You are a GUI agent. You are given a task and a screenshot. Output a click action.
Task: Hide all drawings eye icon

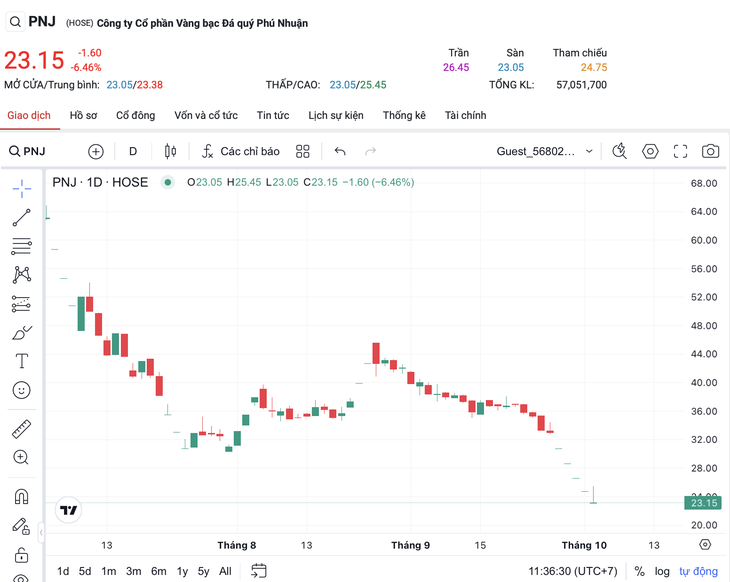[21, 578]
